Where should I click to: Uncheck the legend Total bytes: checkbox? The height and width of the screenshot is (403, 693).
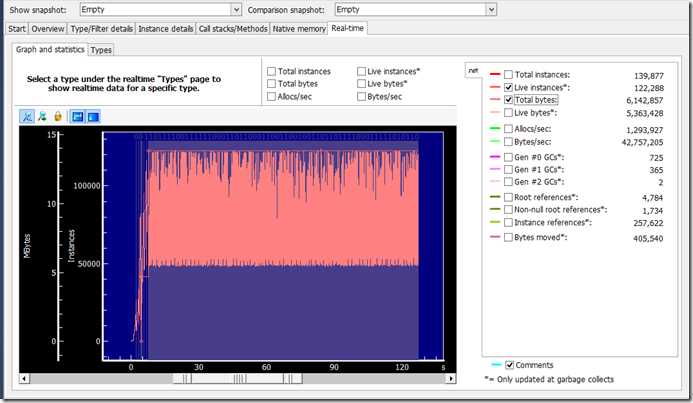508,100
